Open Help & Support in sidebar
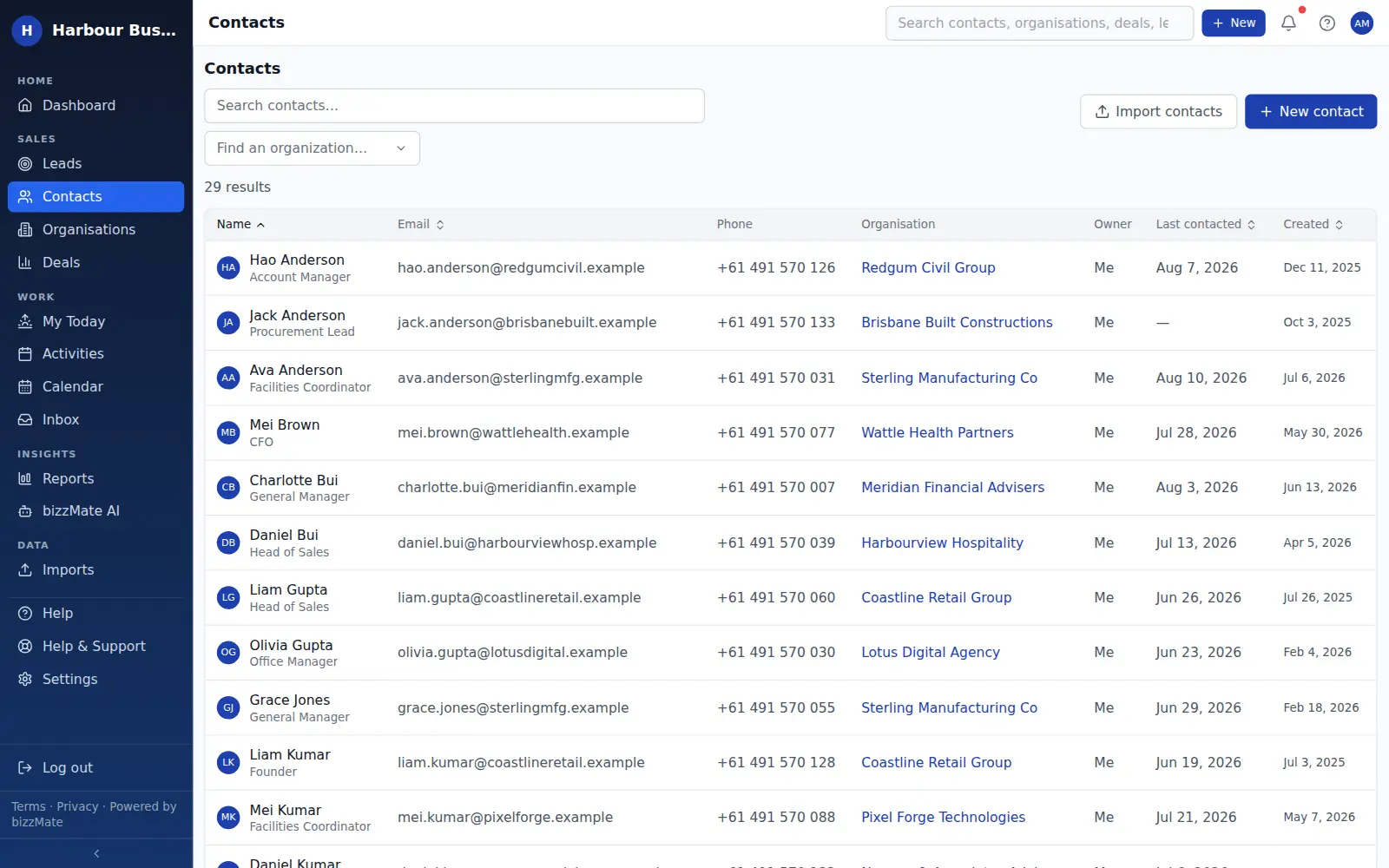The image size is (1389, 868). click(x=95, y=646)
